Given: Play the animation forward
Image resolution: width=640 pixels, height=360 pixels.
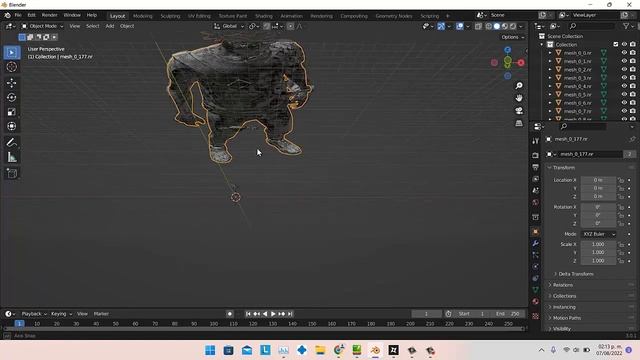Looking at the screenshot, I should pyautogui.click(x=273, y=314).
